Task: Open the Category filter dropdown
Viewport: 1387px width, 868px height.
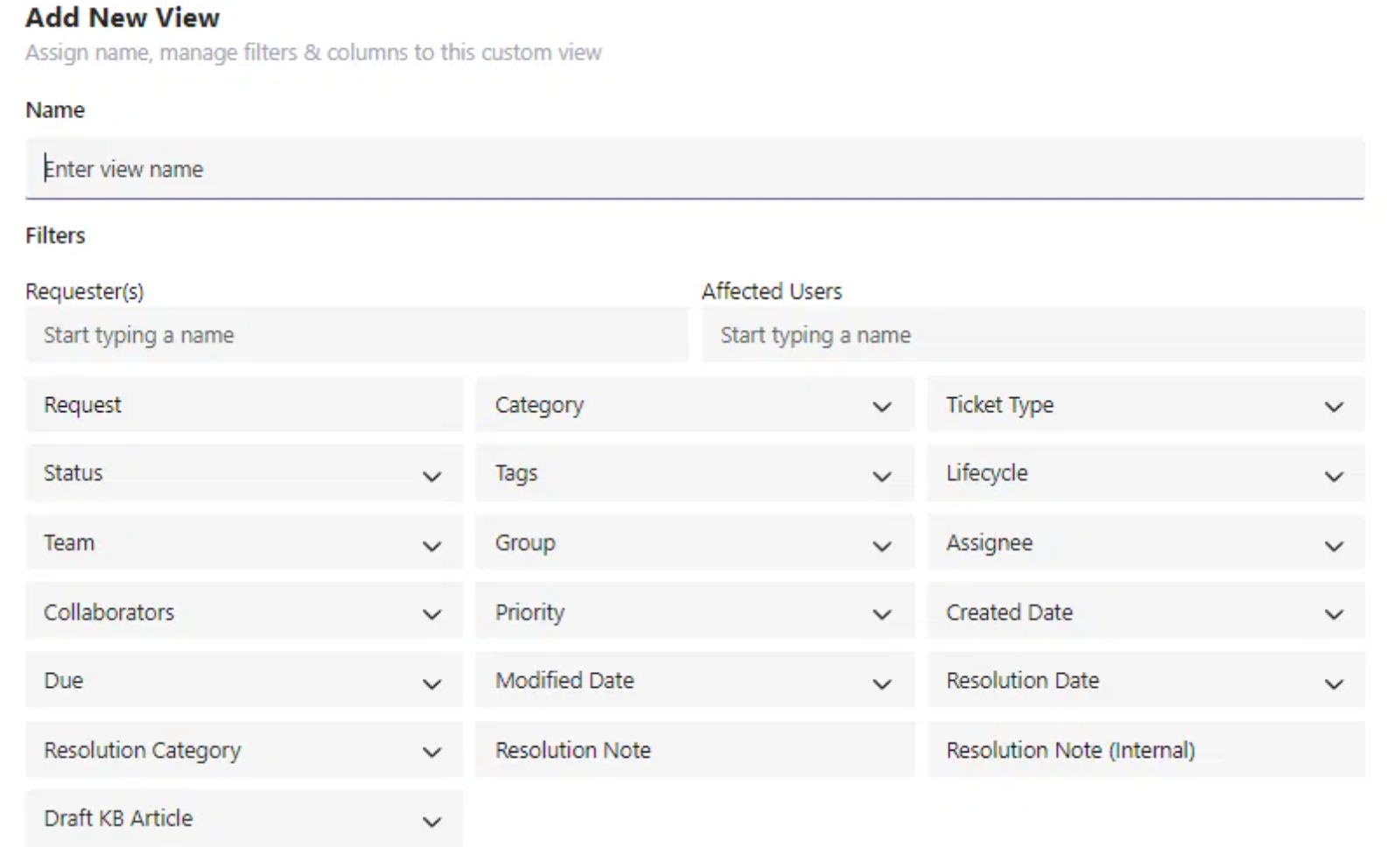Action: click(694, 405)
